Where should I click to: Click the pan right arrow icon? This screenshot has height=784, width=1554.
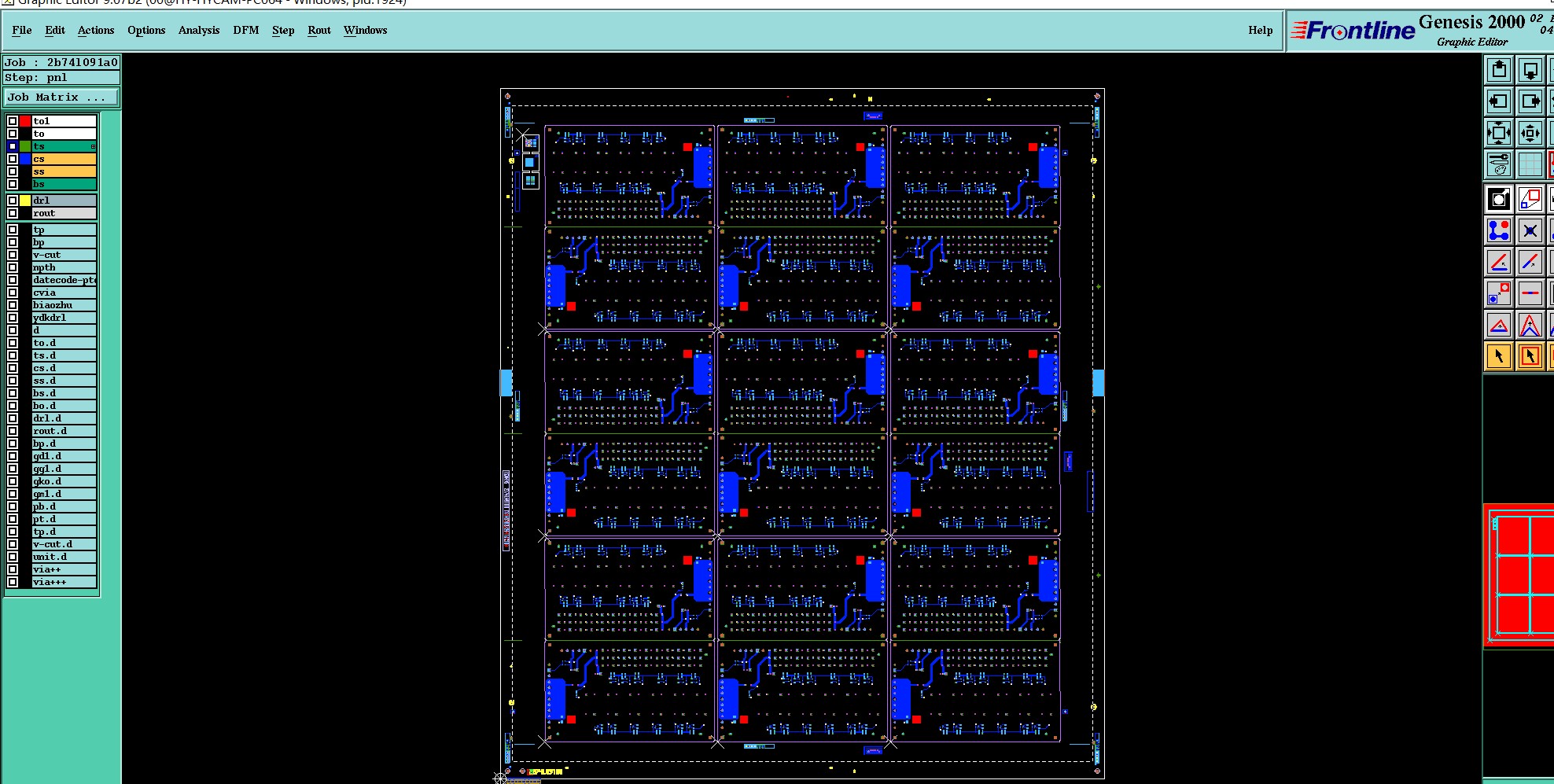1530,101
